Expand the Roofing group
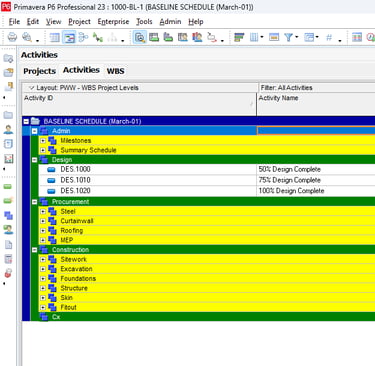Image resolution: width=375 pixels, height=366 pixels. tap(43, 231)
